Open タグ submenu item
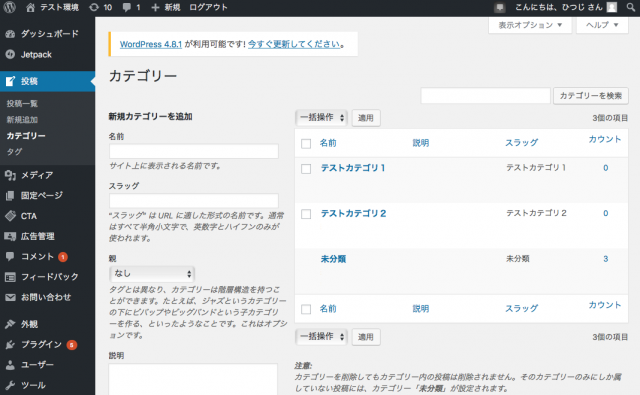Viewport: 640px width, 395px height. [14, 151]
